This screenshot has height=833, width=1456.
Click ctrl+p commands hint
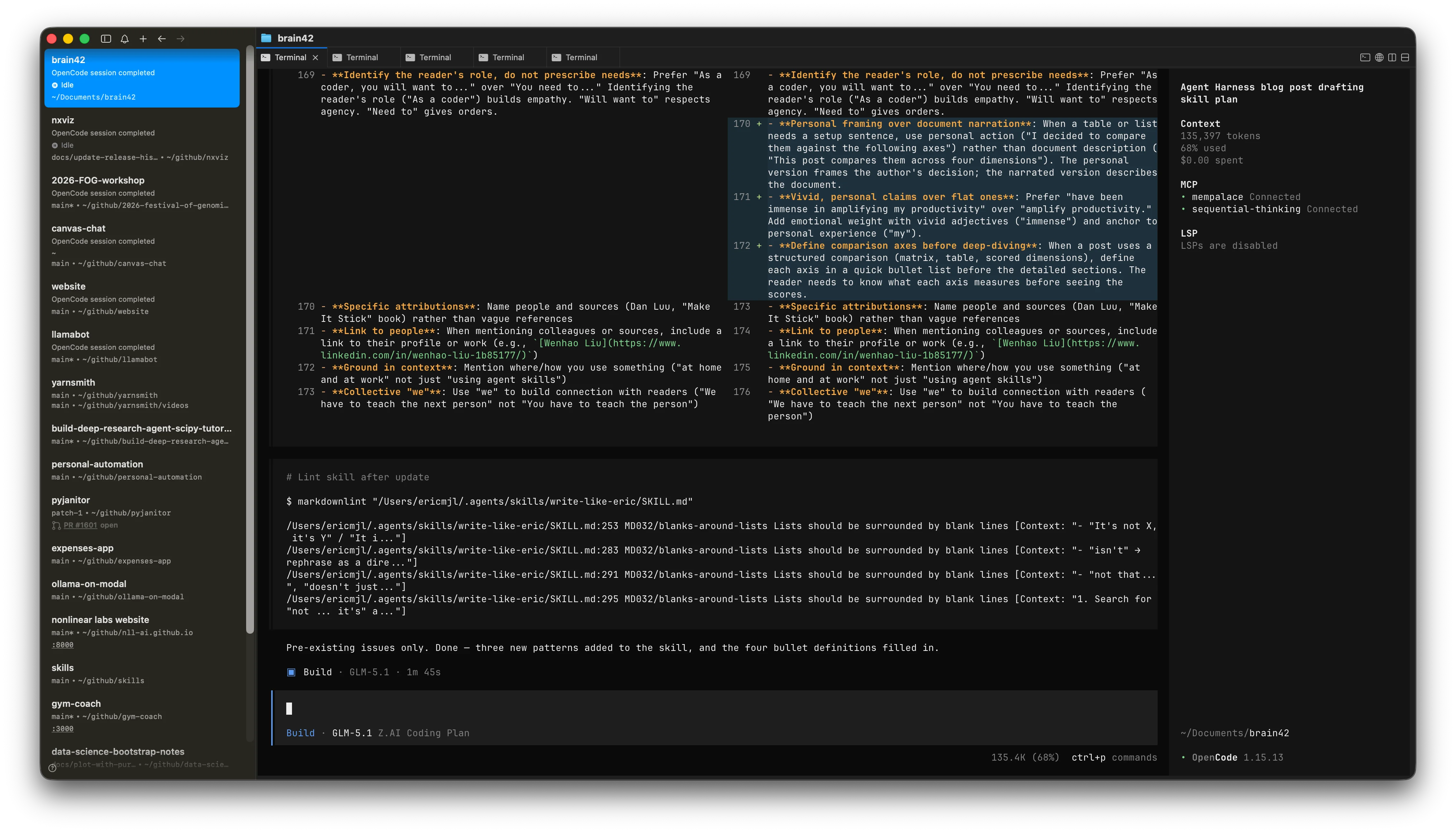(1114, 757)
